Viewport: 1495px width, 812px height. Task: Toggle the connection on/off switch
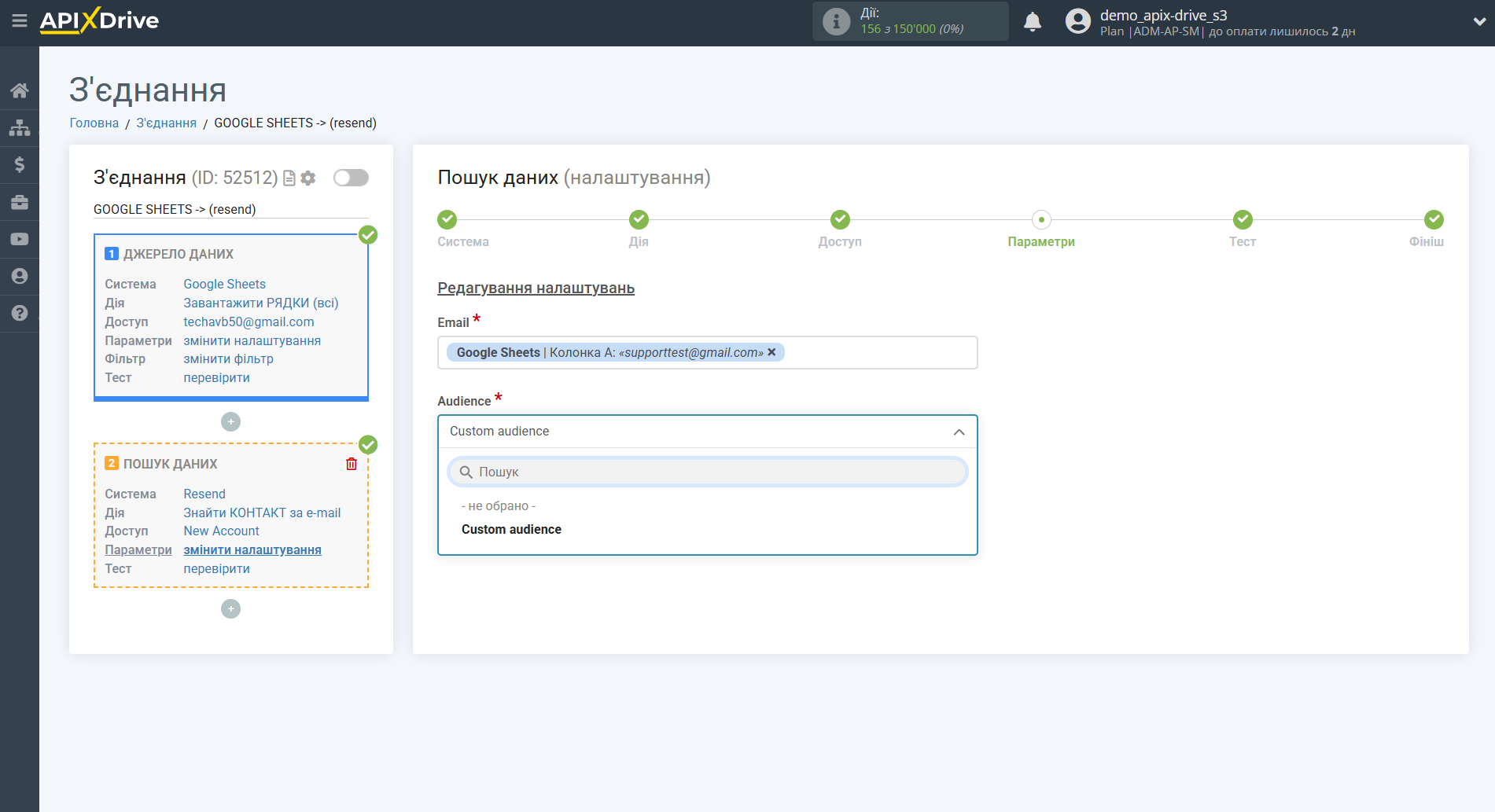point(351,178)
